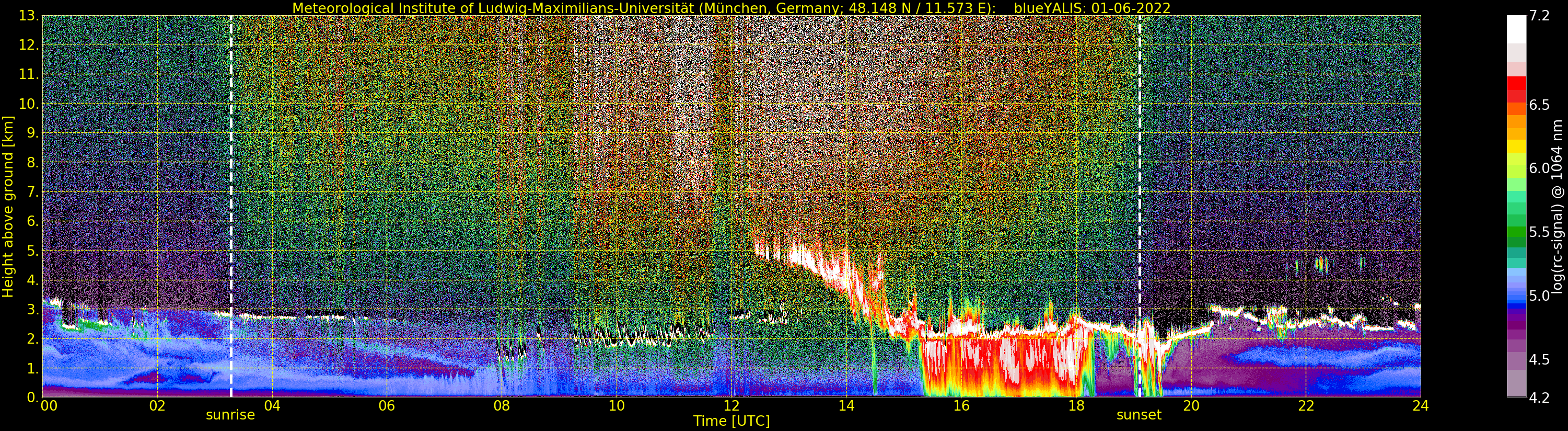The image size is (1568, 431).
Task: Click the height axis tick '1.'
Action: [32, 368]
